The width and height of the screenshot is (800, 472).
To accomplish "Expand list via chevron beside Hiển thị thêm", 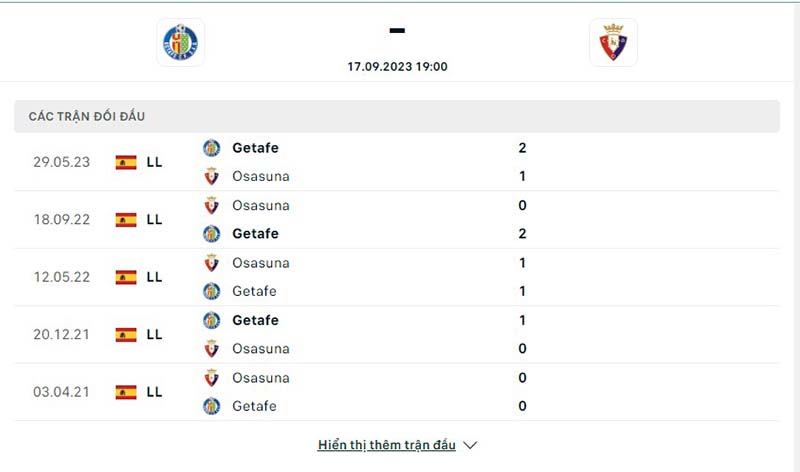I will (470, 445).
